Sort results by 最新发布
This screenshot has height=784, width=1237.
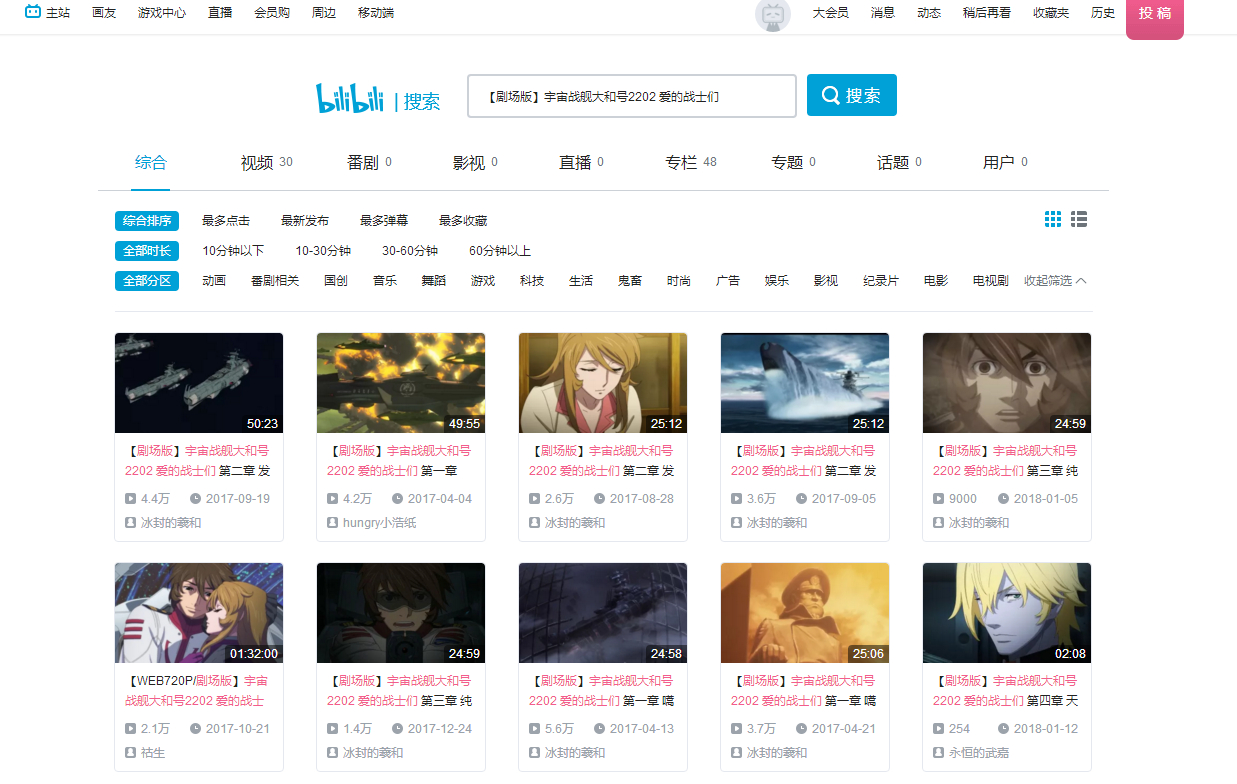coord(305,221)
